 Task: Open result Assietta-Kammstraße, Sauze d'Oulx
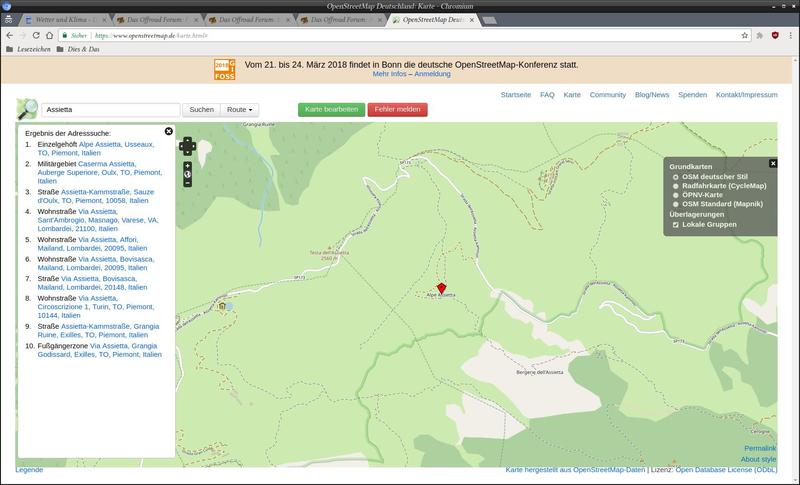95,196
